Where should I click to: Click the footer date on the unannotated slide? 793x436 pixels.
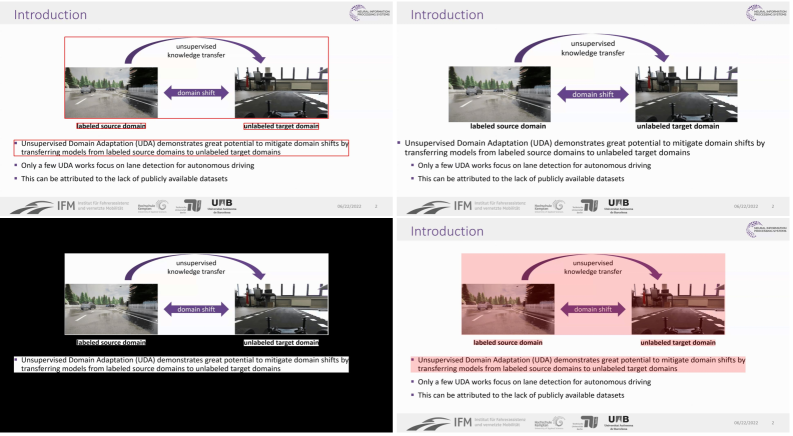click(x=745, y=206)
